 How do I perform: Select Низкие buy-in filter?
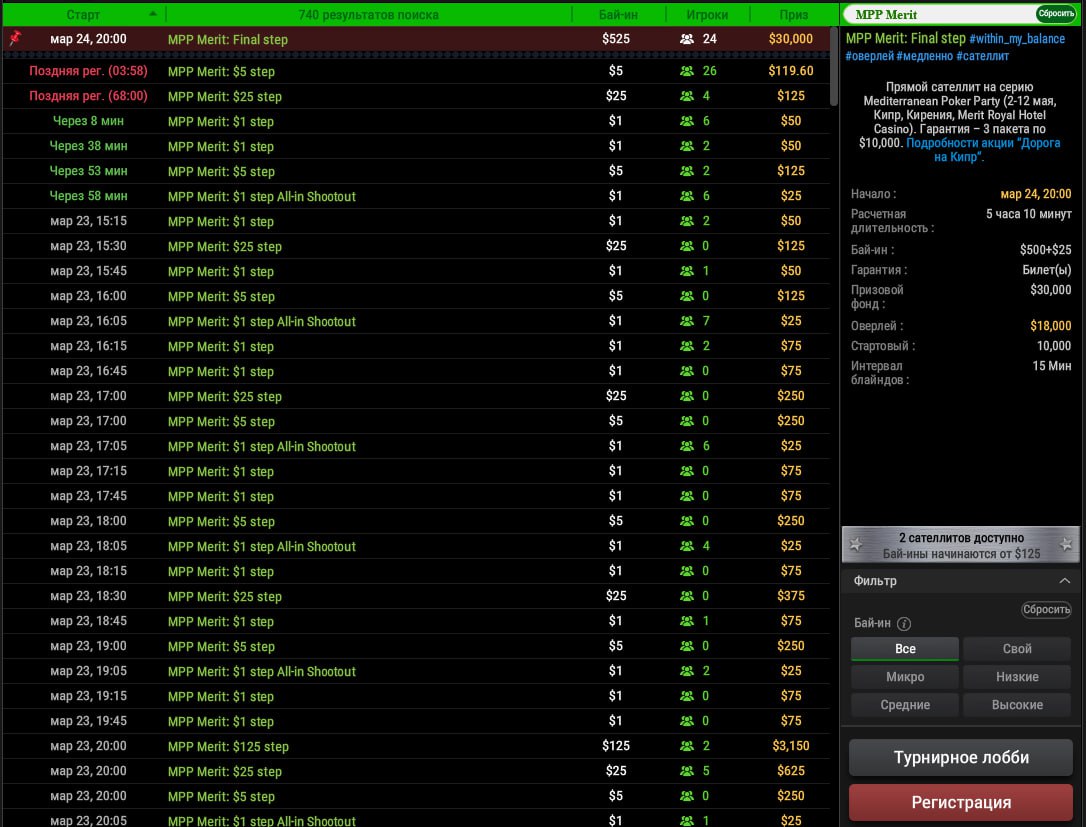pos(1017,677)
